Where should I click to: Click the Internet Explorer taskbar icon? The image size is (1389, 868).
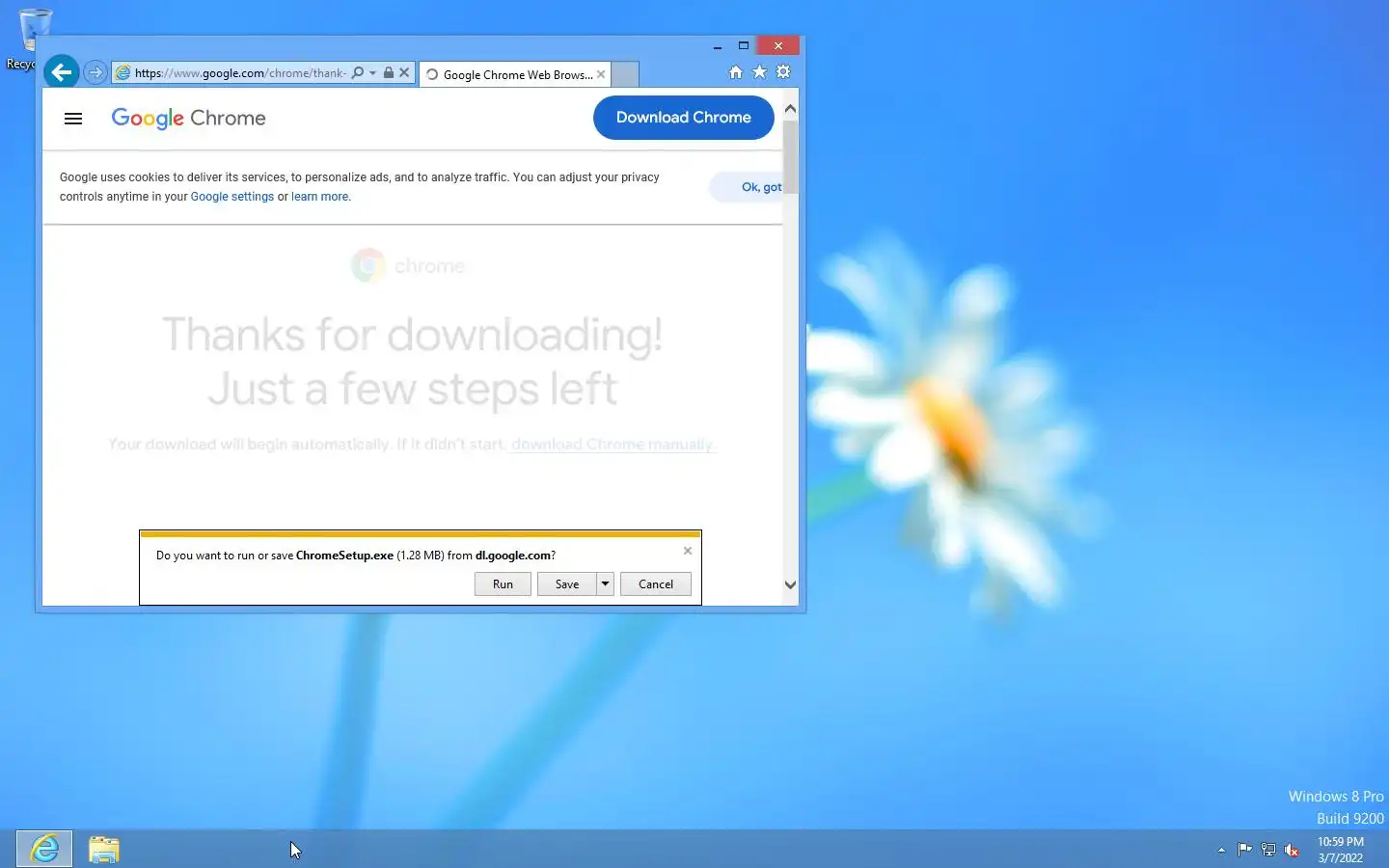click(x=44, y=849)
